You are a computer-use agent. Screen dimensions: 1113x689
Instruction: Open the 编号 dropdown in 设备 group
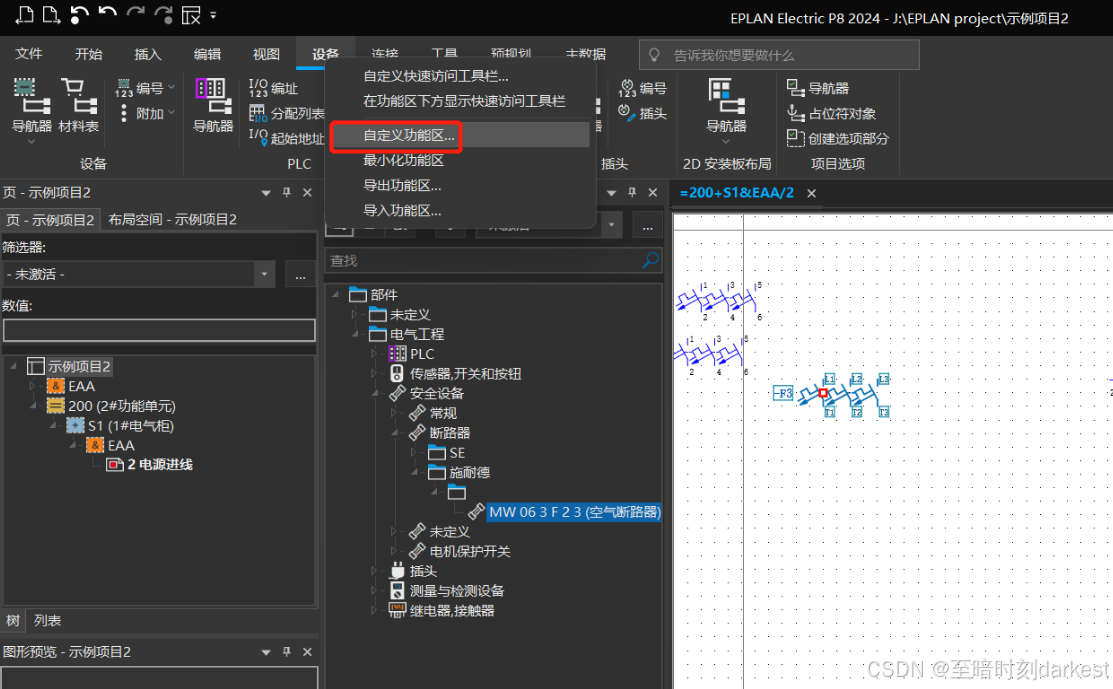pos(171,88)
